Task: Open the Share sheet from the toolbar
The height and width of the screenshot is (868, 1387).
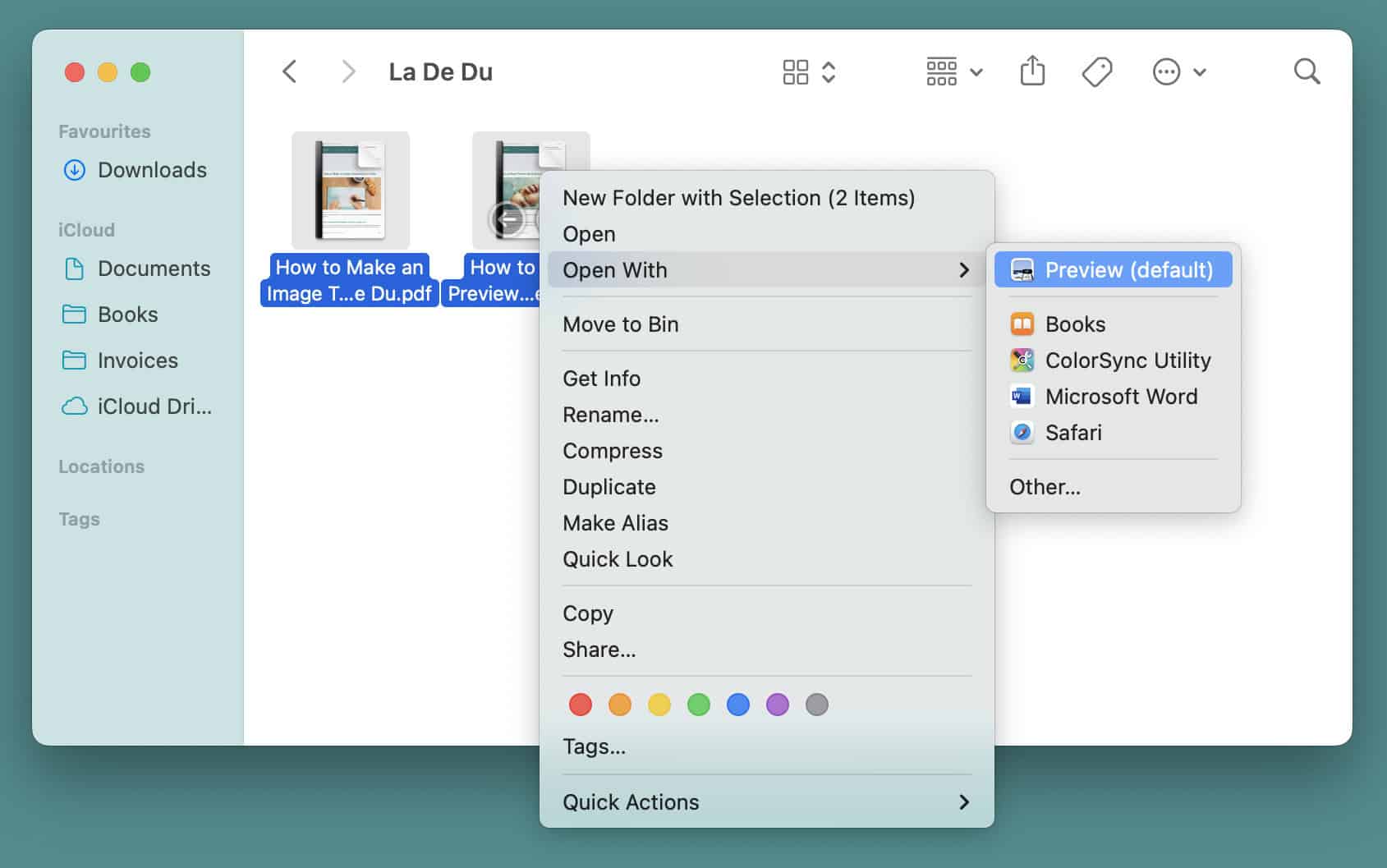Action: pyautogui.click(x=1032, y=71)
